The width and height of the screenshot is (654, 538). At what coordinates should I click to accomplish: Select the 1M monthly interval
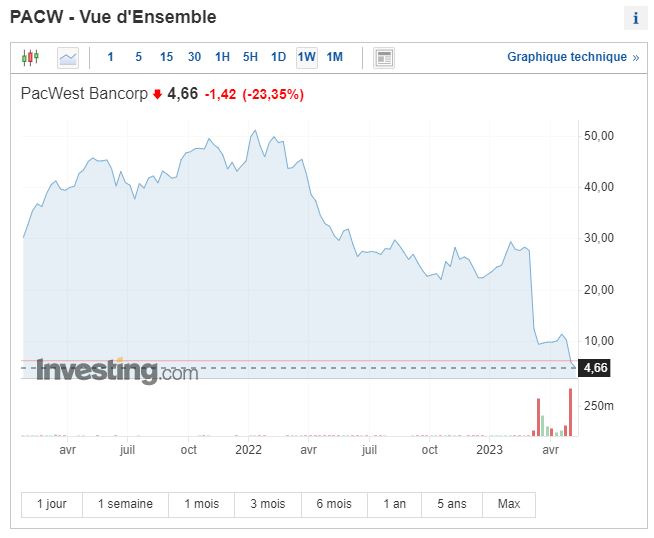tap(335, 57)
